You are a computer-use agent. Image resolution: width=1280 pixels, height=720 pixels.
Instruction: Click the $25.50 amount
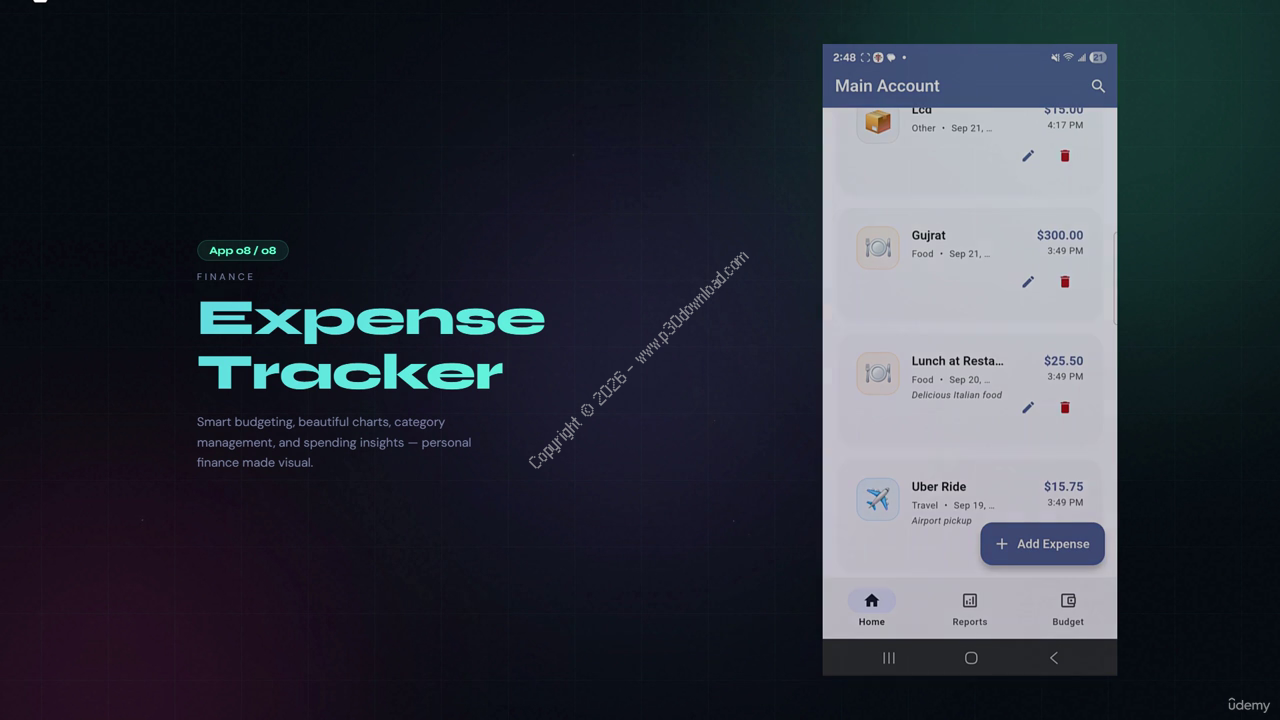pyautogui.click(x=1063, y=361)
